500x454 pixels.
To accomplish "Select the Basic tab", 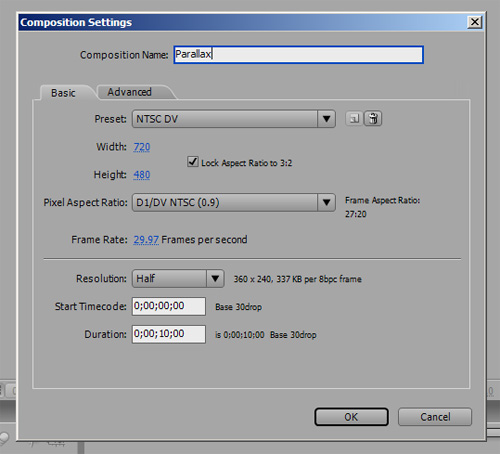I will (x=63, y=93).
